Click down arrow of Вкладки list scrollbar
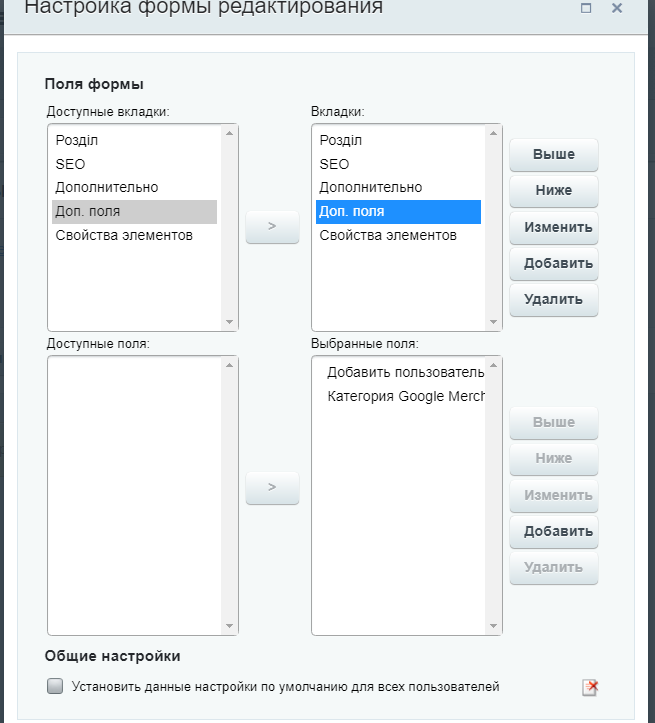This screenshot has width=655, height=723. (493, 322)
